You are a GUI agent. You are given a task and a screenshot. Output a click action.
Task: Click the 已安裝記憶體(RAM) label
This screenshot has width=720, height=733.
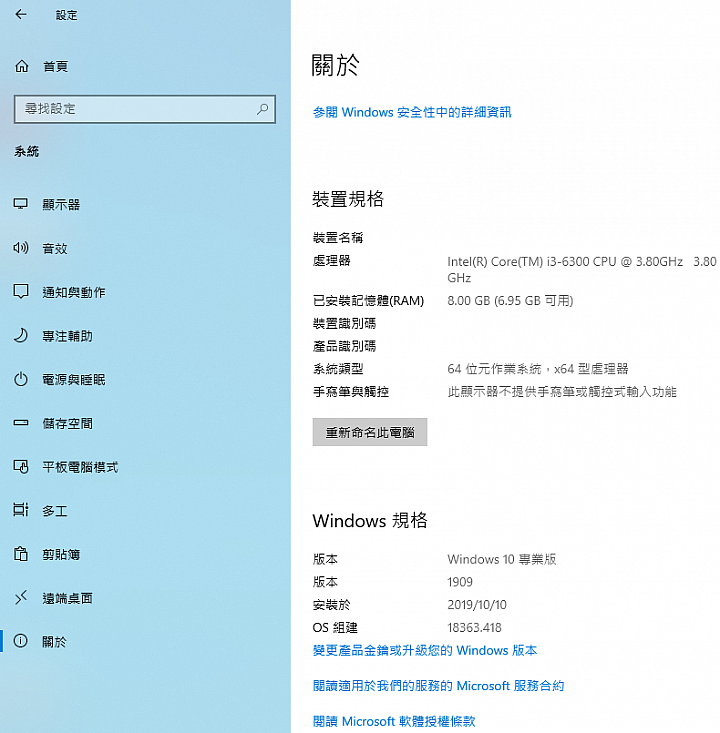pyautogui.click(x=368, y=301)
